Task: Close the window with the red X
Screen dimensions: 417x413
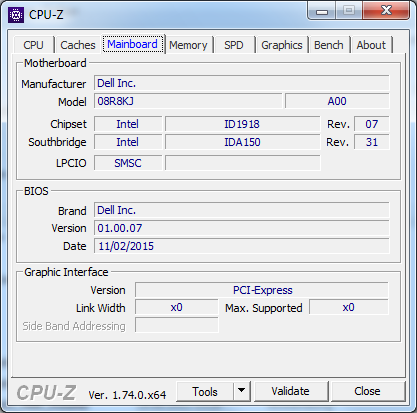Action: [x=386, y=10]
